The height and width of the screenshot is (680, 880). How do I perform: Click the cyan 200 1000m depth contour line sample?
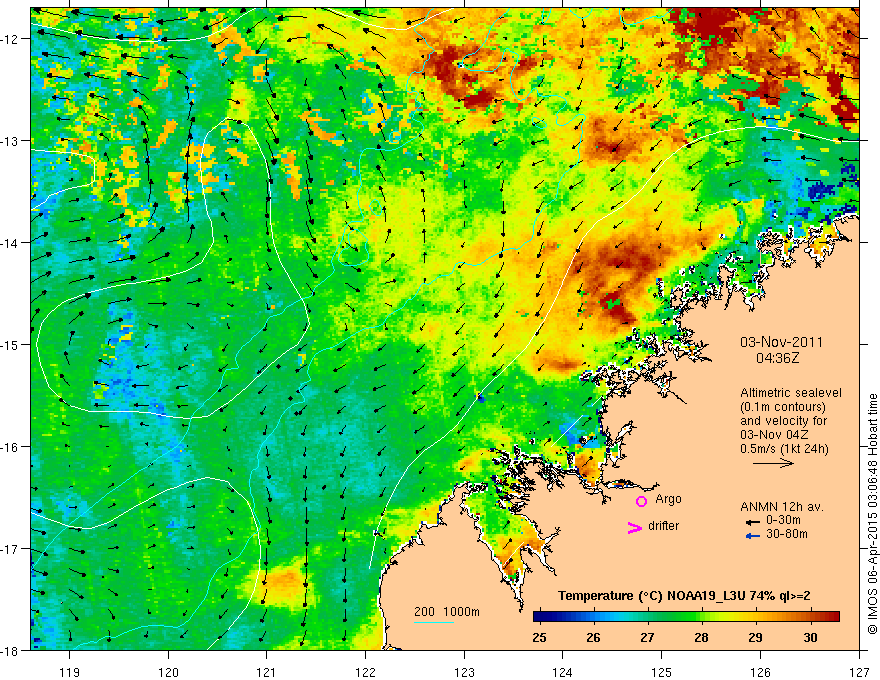pyautogui.click(x=434, y=622)
